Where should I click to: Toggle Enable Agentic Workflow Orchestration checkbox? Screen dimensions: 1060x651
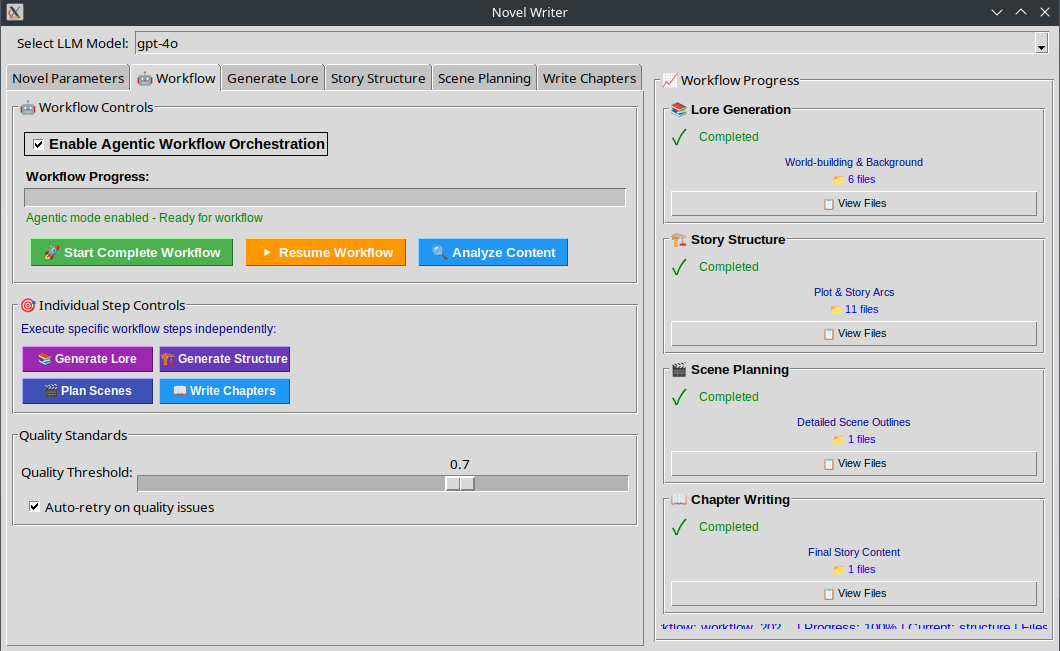click(39, 144)
